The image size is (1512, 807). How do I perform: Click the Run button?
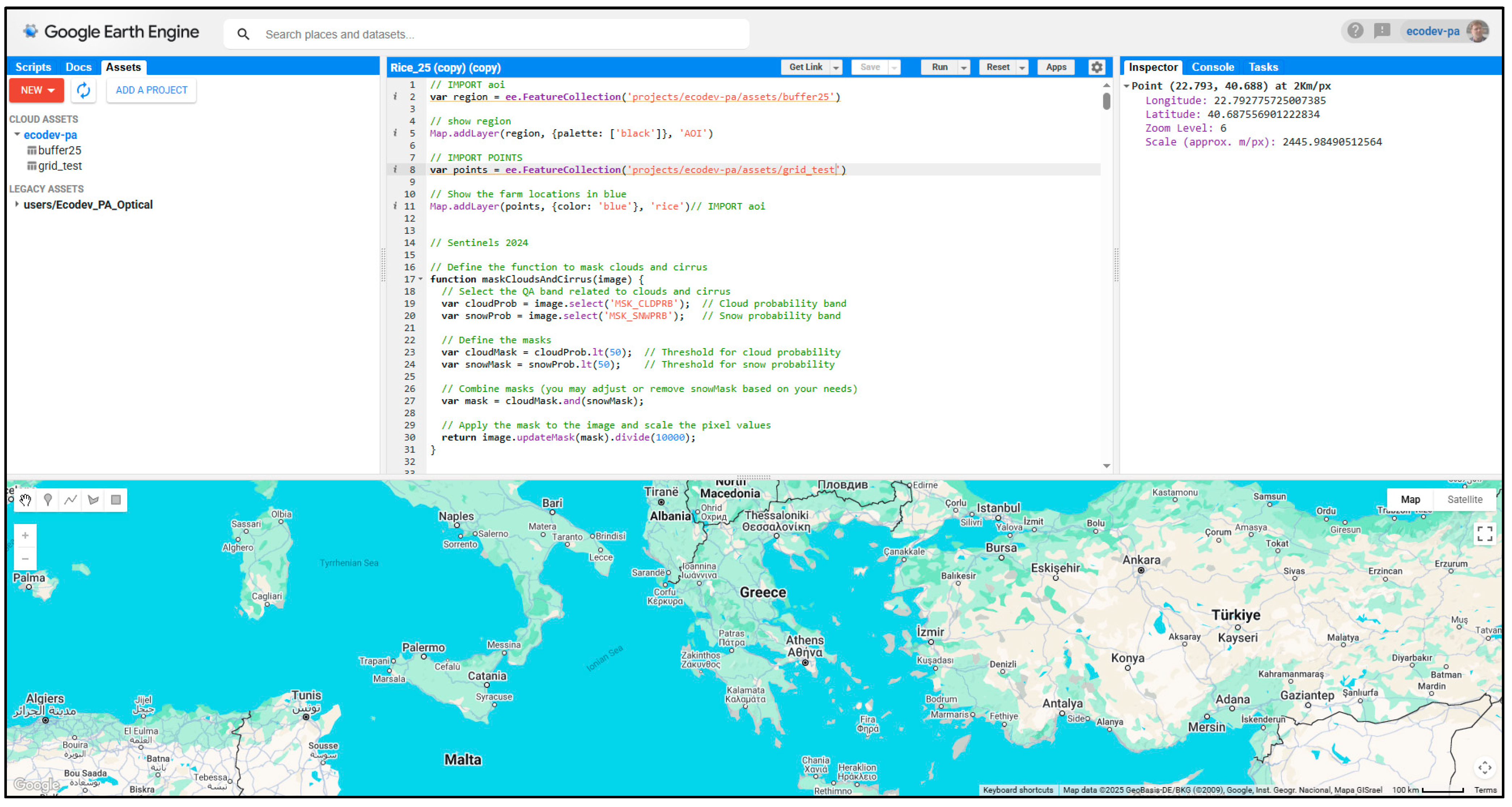[x=939, y=67]
